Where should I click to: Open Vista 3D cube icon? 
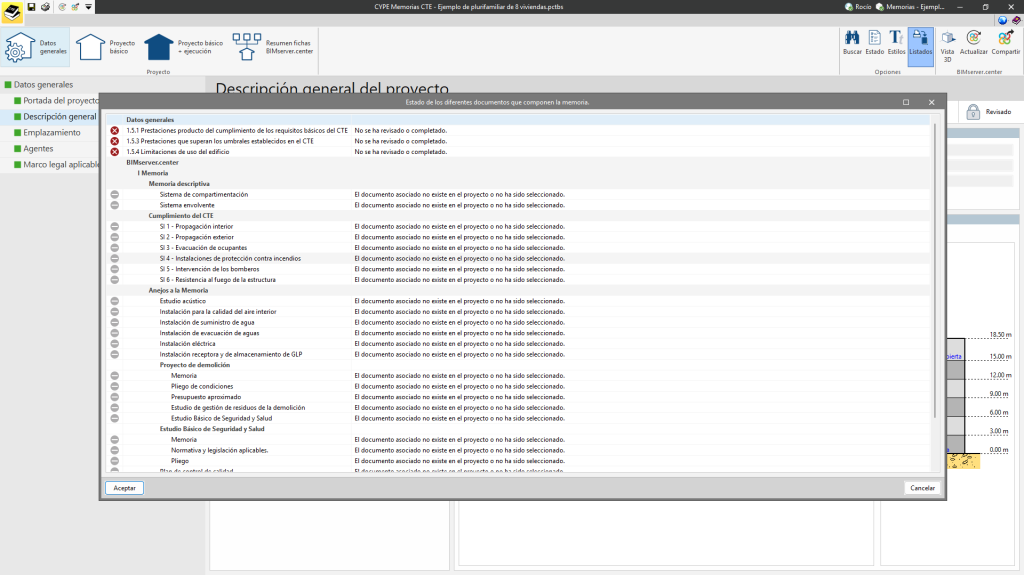pyautogui.click(x=947, y=46)
